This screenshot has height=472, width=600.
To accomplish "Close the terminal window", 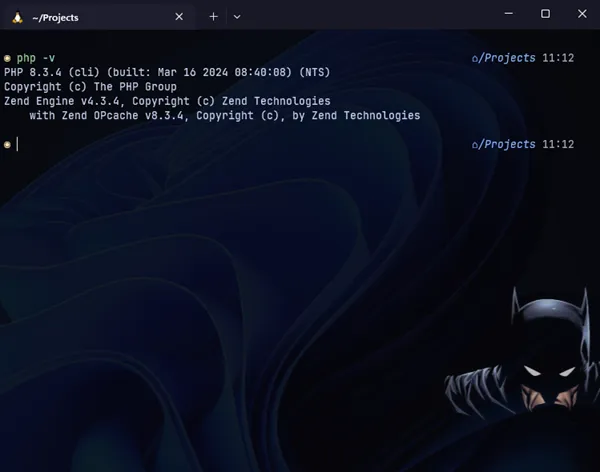I will click(582, 14).
